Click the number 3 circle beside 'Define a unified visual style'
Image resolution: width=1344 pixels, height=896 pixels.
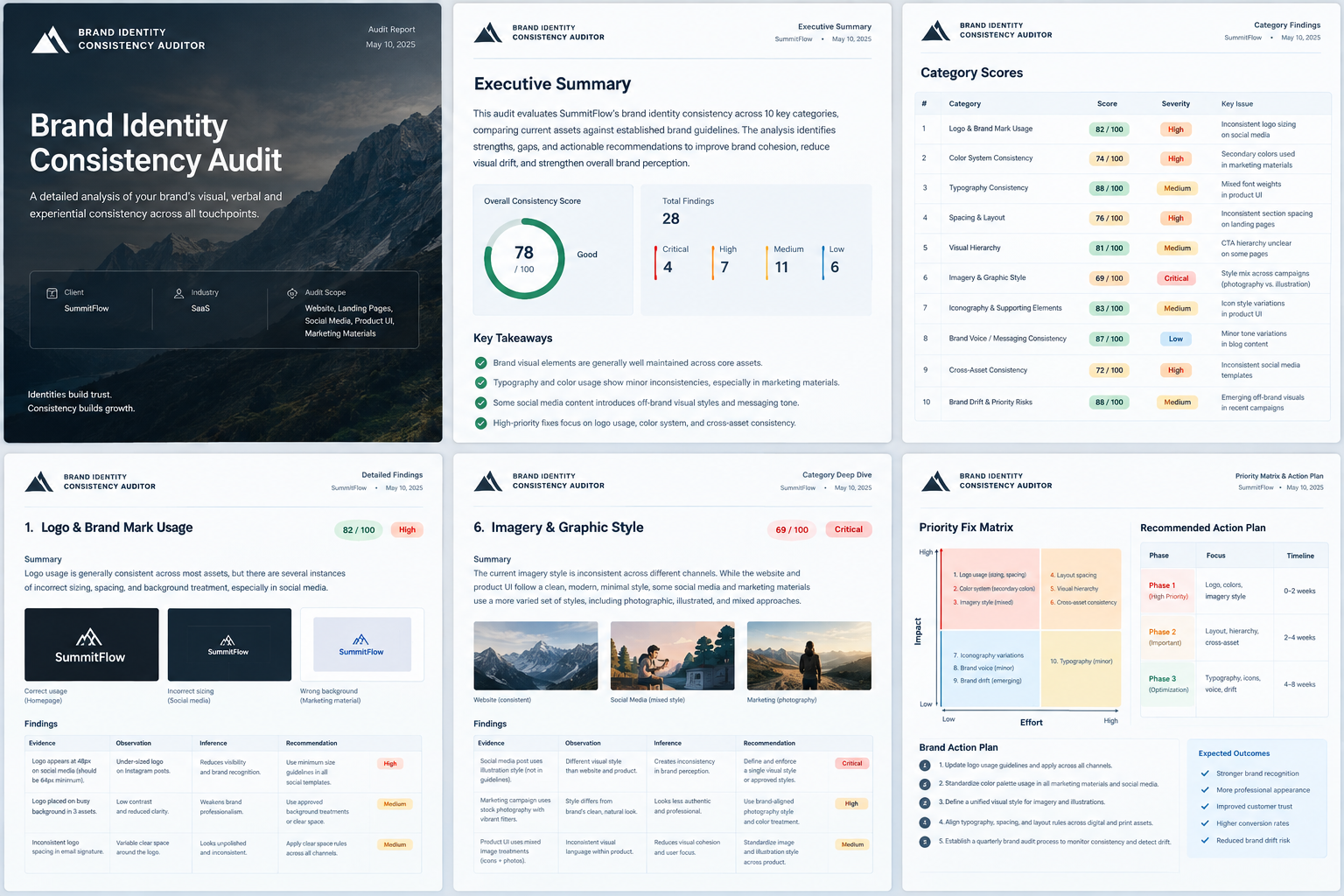(x=925, y=802)
